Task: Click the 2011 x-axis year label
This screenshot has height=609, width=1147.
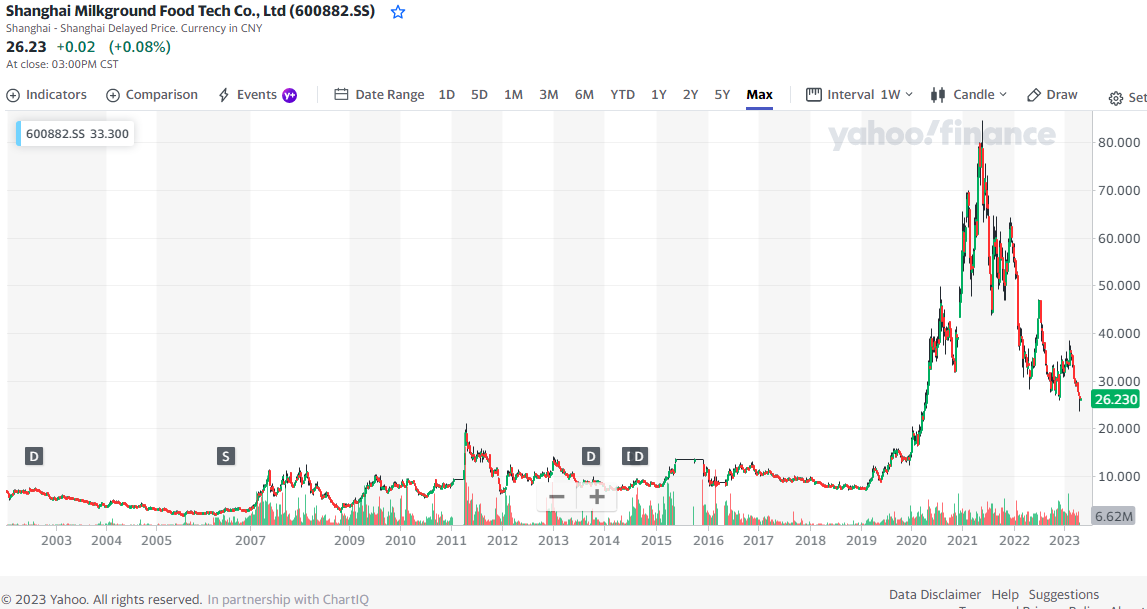Action: tap(451, 541)
